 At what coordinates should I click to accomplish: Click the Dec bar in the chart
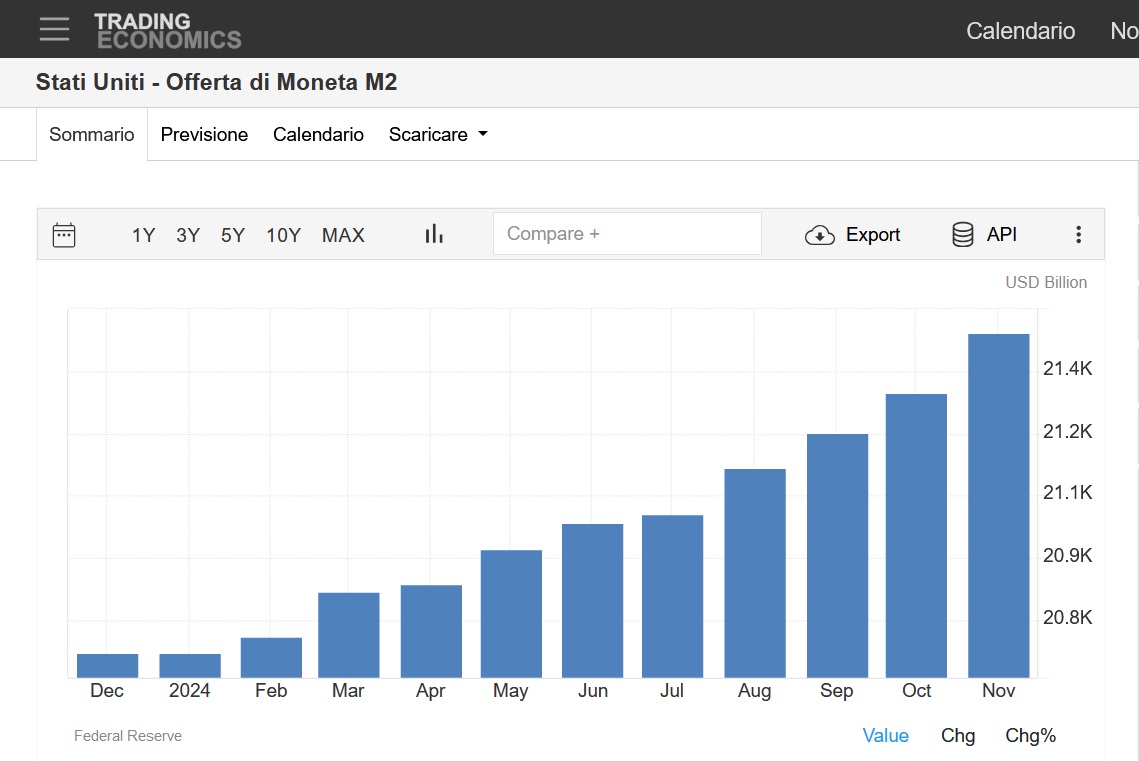click(108, 666)
